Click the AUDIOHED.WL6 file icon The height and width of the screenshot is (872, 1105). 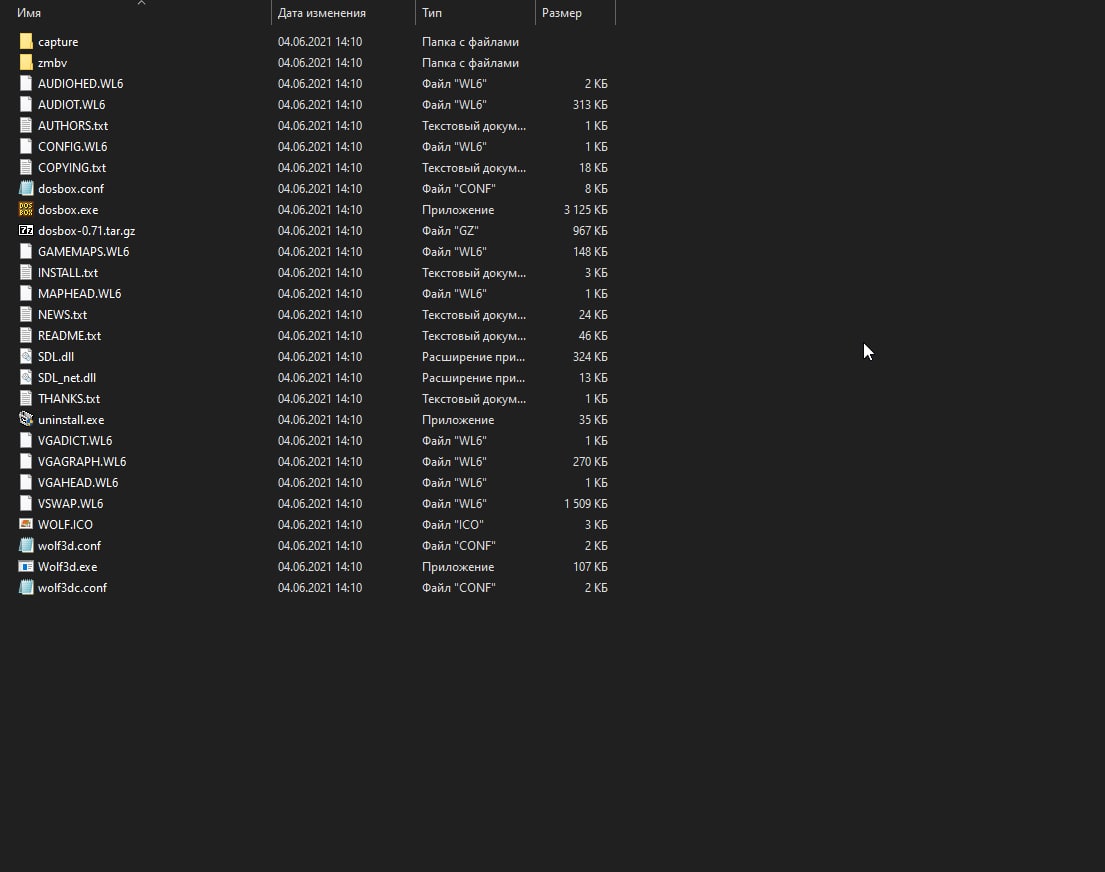[x=26, y=83]
